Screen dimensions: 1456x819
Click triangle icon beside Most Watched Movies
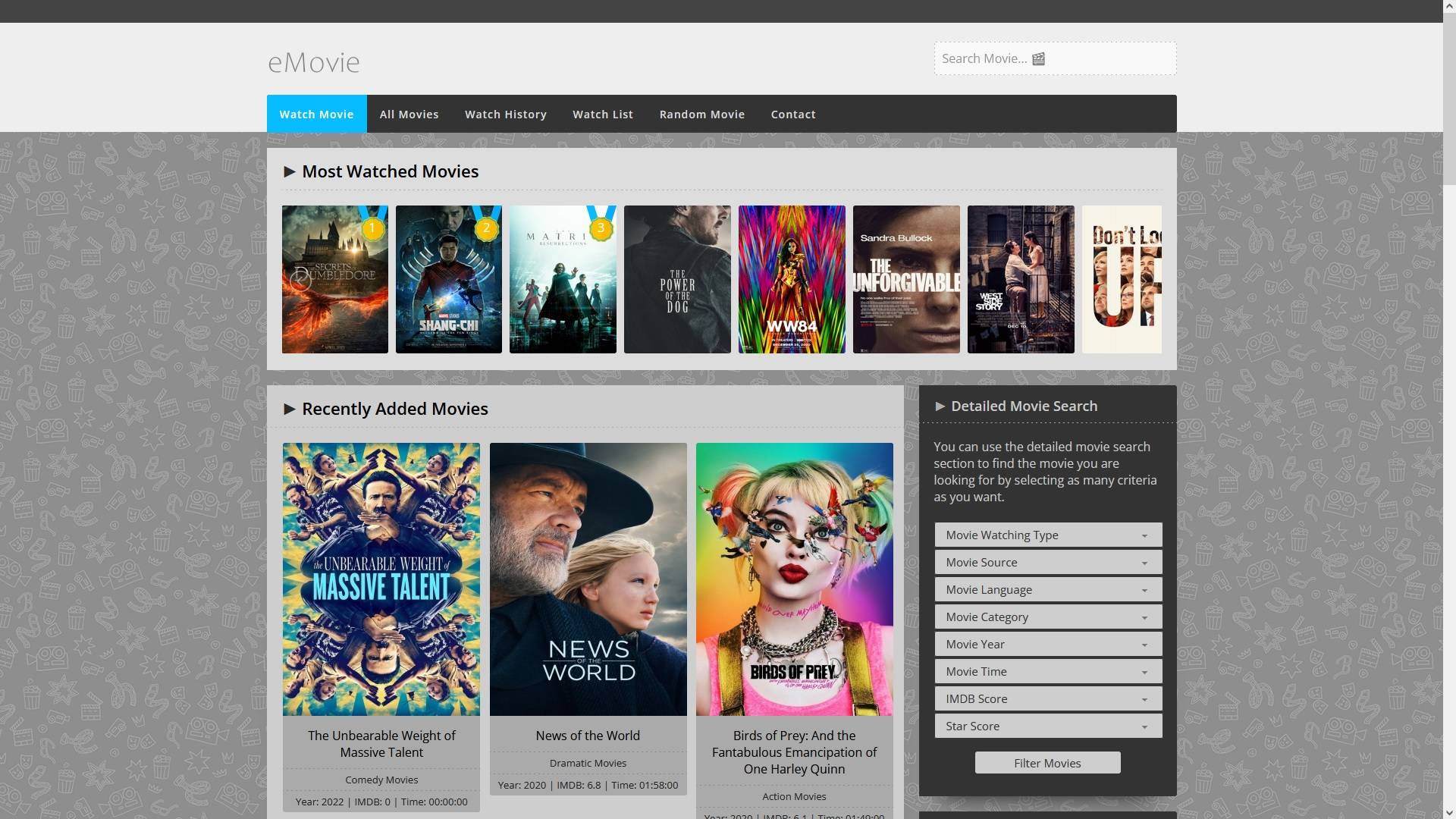point(289,172)
